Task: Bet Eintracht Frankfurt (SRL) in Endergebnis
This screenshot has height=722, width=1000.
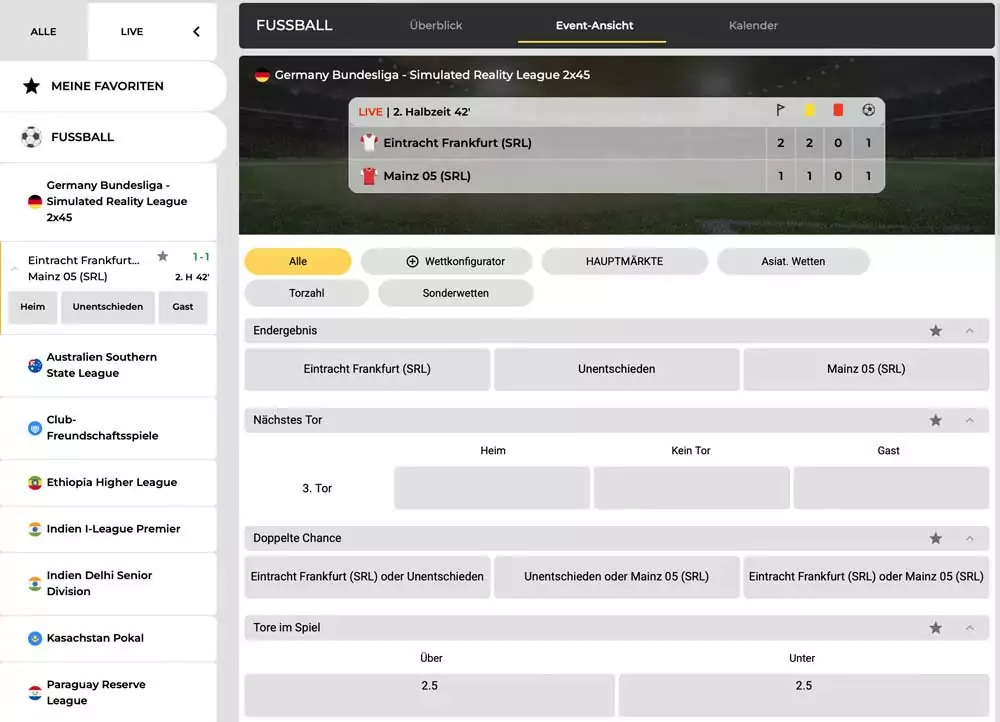Action: point(367,369)
